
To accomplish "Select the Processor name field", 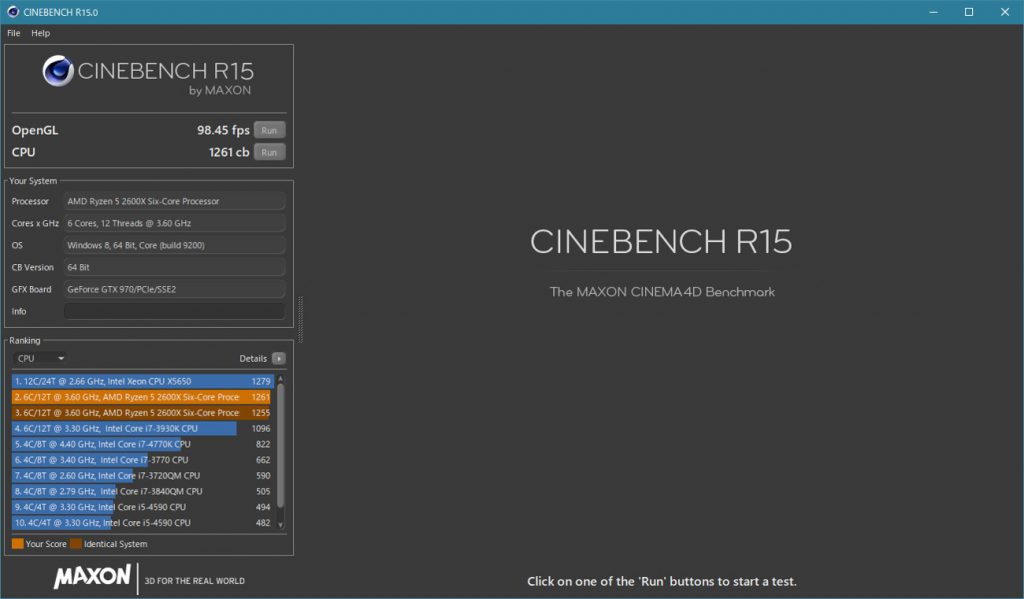I will click(x=174, y=201).
